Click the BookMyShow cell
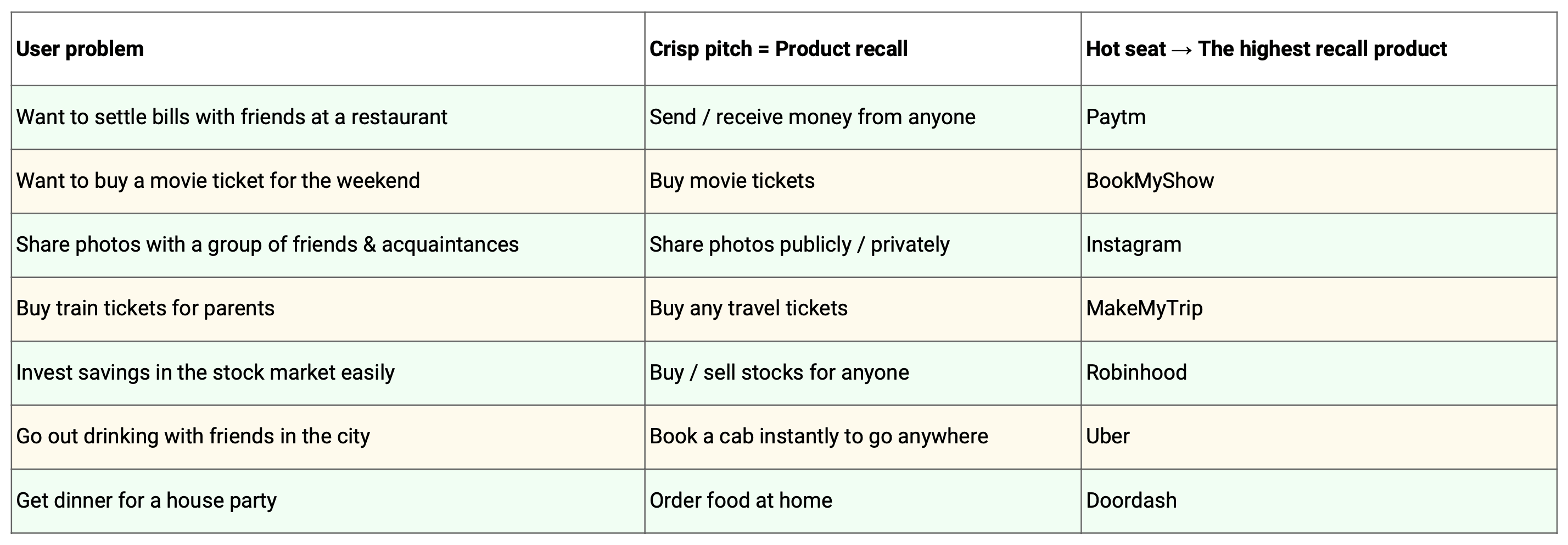 click(x=1318, y=181)
